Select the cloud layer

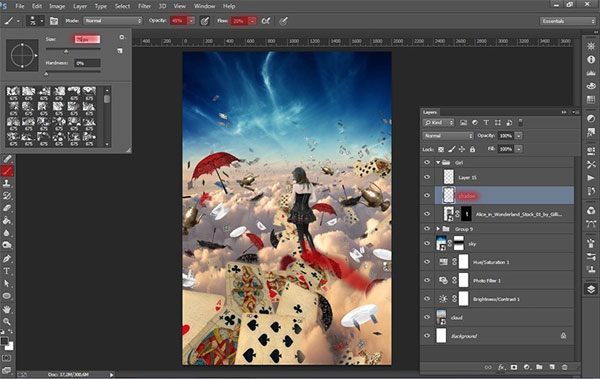504,317
